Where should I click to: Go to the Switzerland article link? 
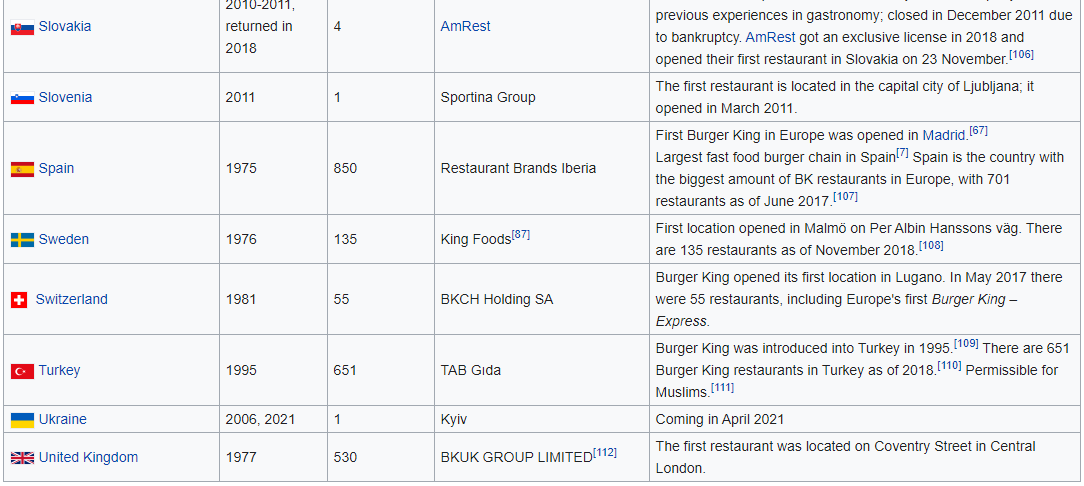click(71, 300)
